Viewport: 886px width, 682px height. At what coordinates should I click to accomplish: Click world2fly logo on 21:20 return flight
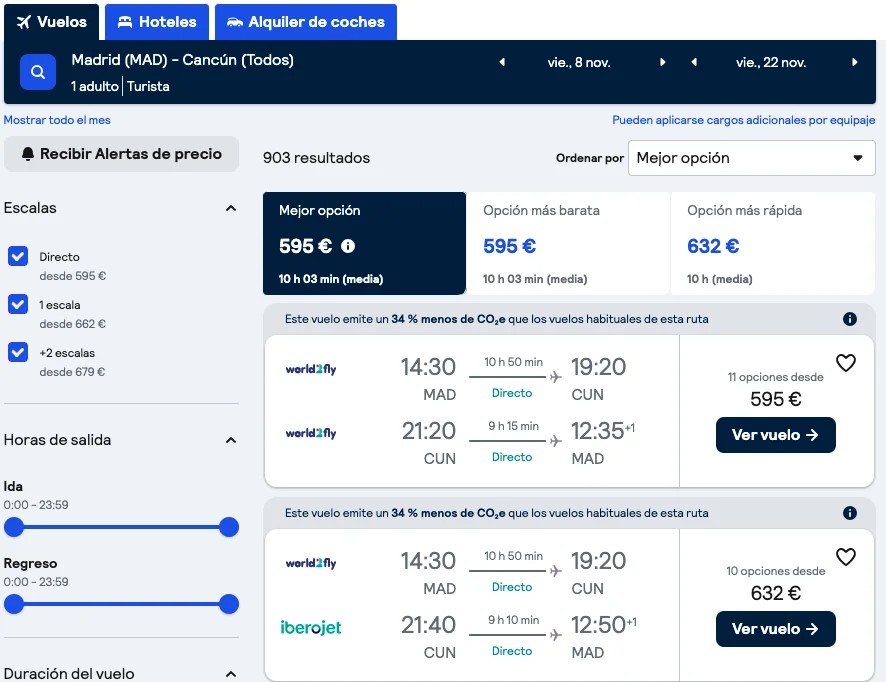point(311,433)
